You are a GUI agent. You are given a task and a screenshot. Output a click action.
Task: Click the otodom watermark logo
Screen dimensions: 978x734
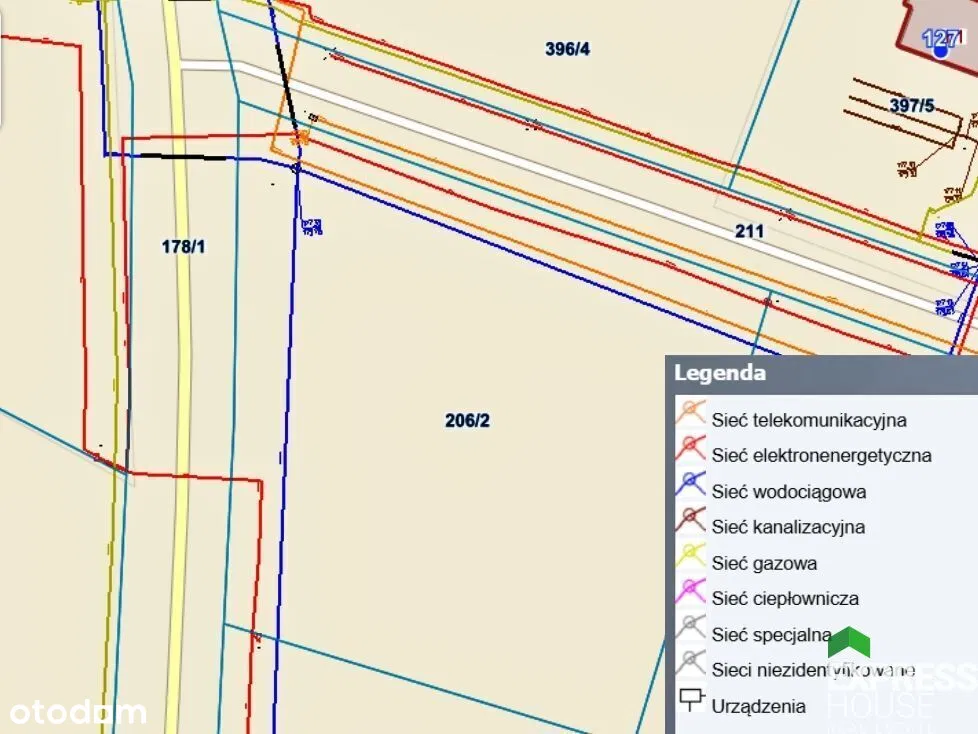[x=78, y=712]
